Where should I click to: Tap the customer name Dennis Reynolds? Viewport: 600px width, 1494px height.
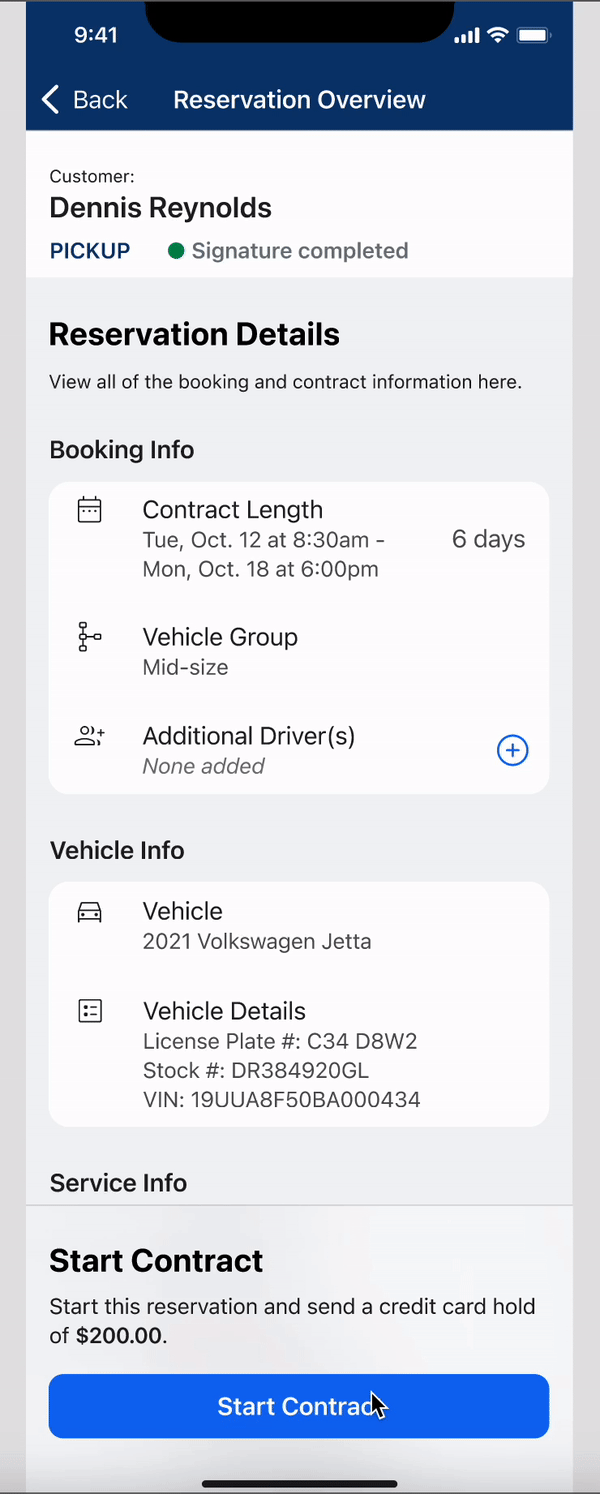(x=161, y=208)
